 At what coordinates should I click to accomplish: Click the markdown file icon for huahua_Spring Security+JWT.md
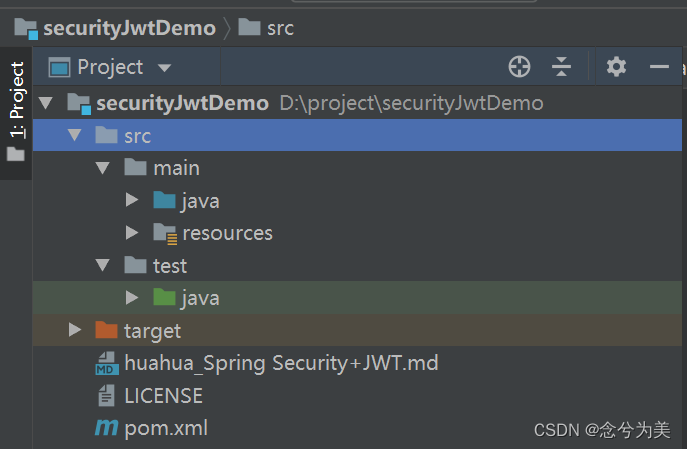pyautogui.click(x=107, y=363)
